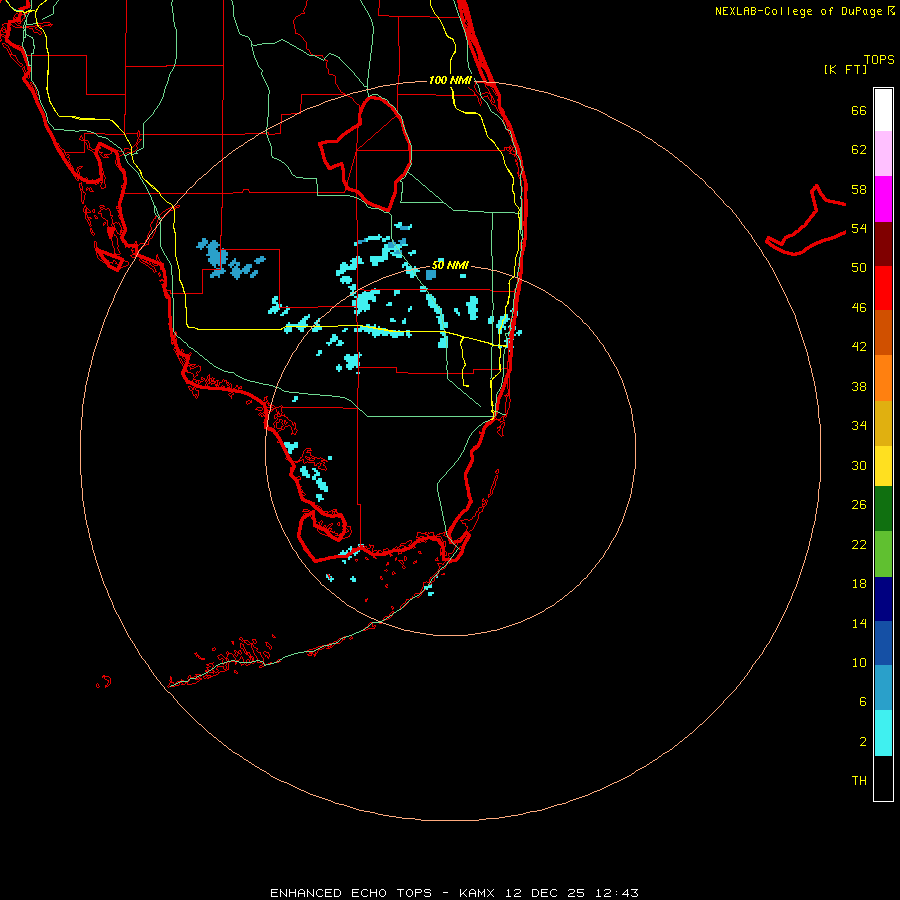
Task: Click the 100 NMI range ring label
Action: tap(450, 80)
